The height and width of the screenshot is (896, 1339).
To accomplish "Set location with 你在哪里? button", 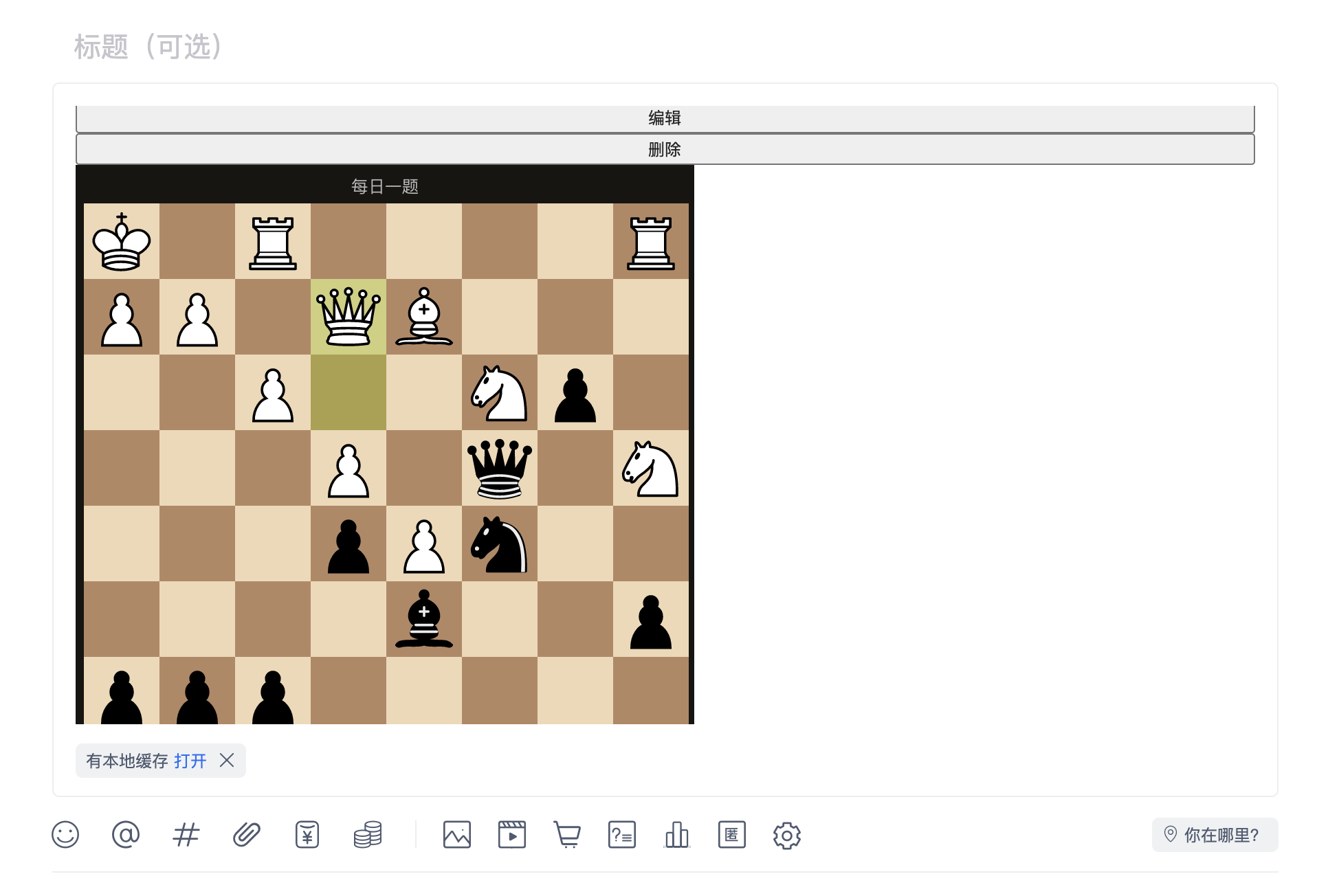I will pyautogui.click(x=1215, y=835).
